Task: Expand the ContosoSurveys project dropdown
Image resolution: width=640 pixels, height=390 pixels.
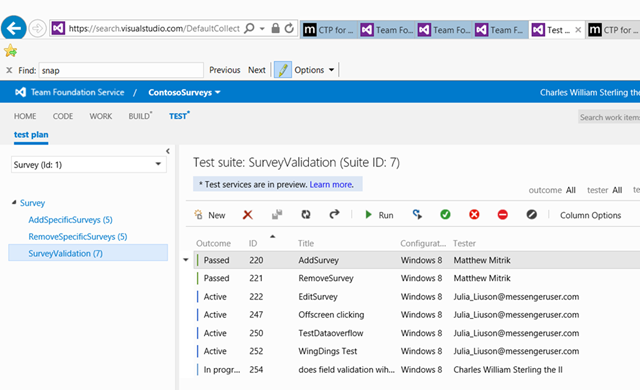Action: tap(184, 92)
